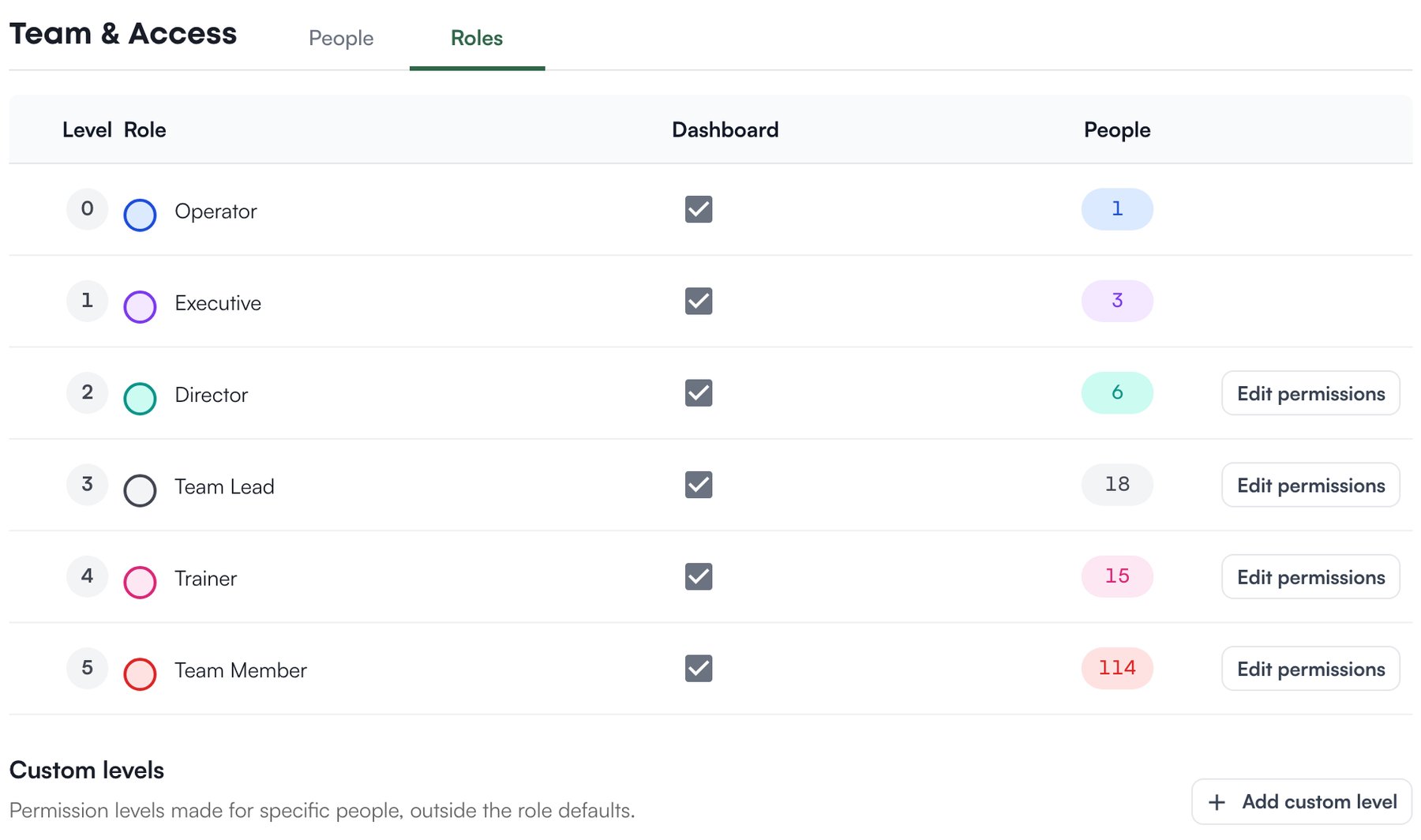Viewport: 1421px width, 840px height.
Task: Toggle Dashboard checkbox for Team Lead
Action: (699, 485)
